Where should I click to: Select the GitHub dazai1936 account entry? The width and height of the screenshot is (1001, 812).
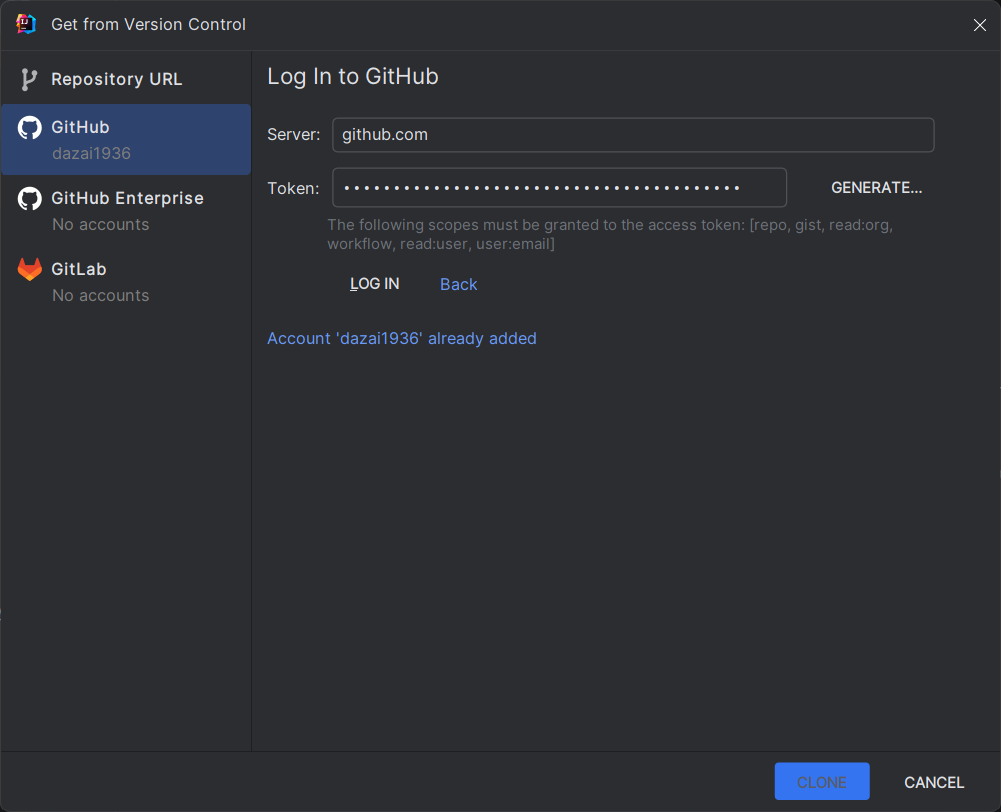point(126,140)
